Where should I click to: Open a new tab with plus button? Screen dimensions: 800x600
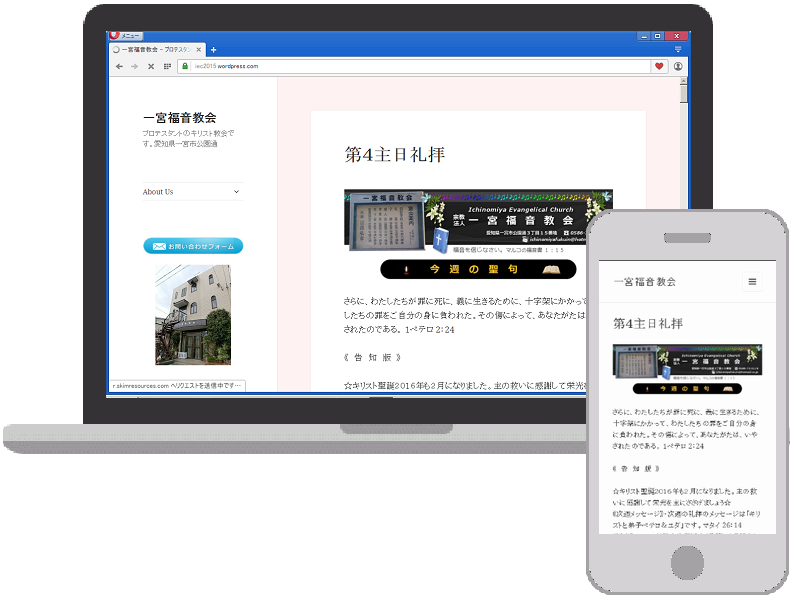click(x=213, y=49)
